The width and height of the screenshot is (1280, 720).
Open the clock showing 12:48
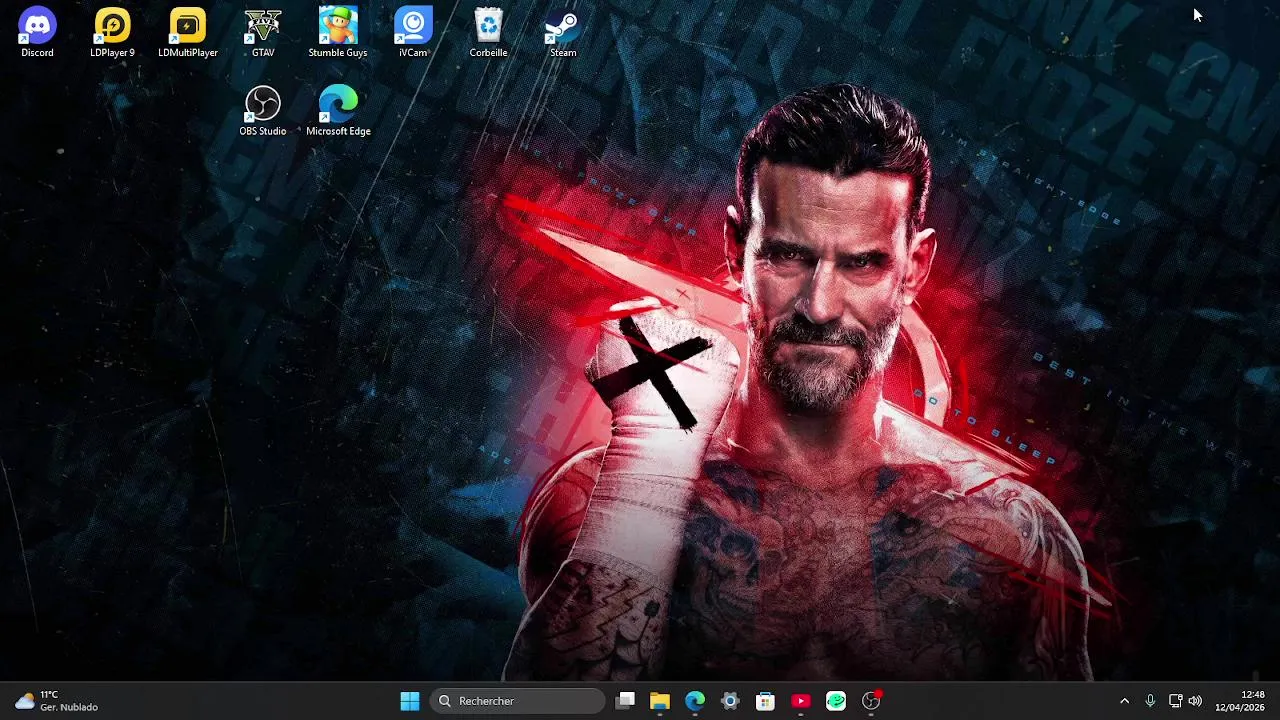1240,701
